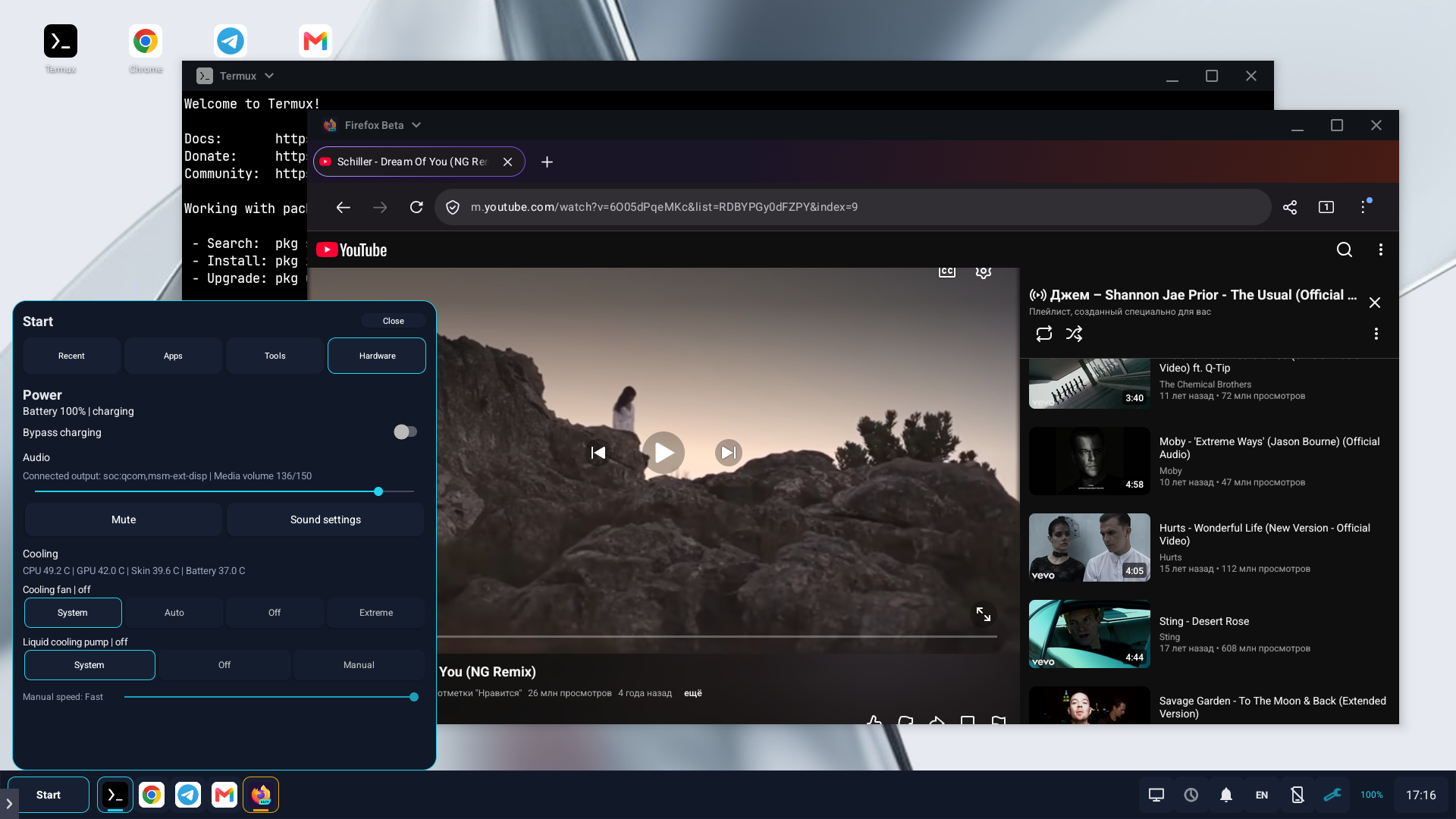Set cooling fan to Off

[275, 613]
